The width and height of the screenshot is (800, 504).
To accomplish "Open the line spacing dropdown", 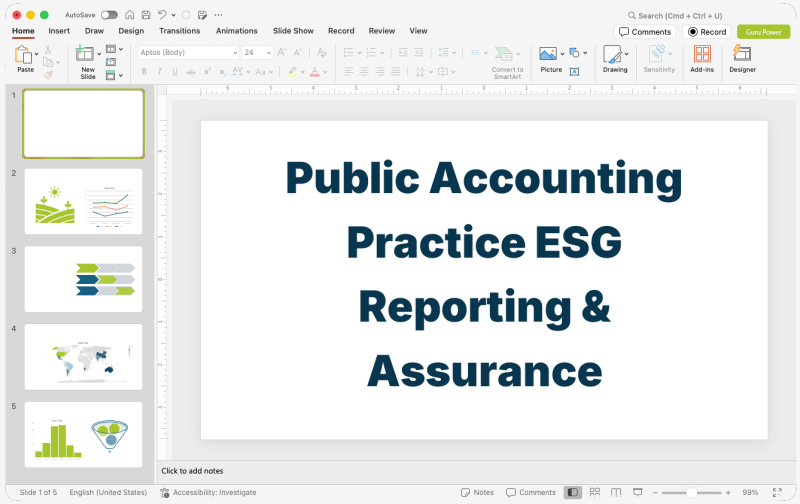I will [x=446, y=53].
